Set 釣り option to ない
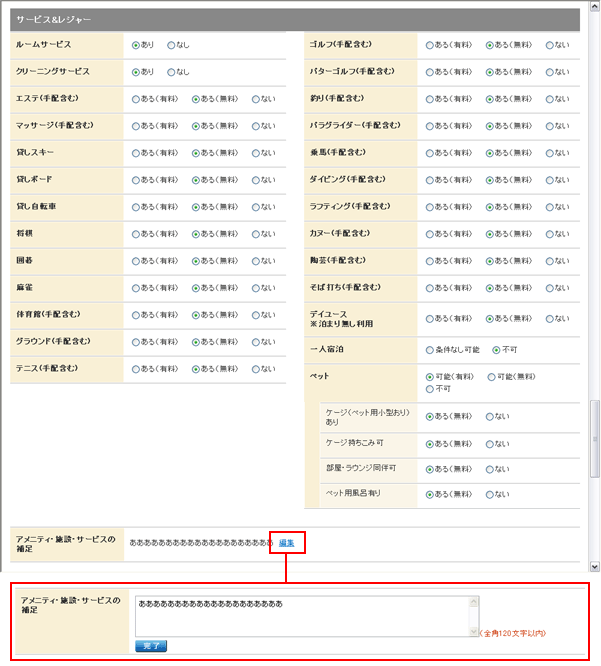 tap(550, 99)
